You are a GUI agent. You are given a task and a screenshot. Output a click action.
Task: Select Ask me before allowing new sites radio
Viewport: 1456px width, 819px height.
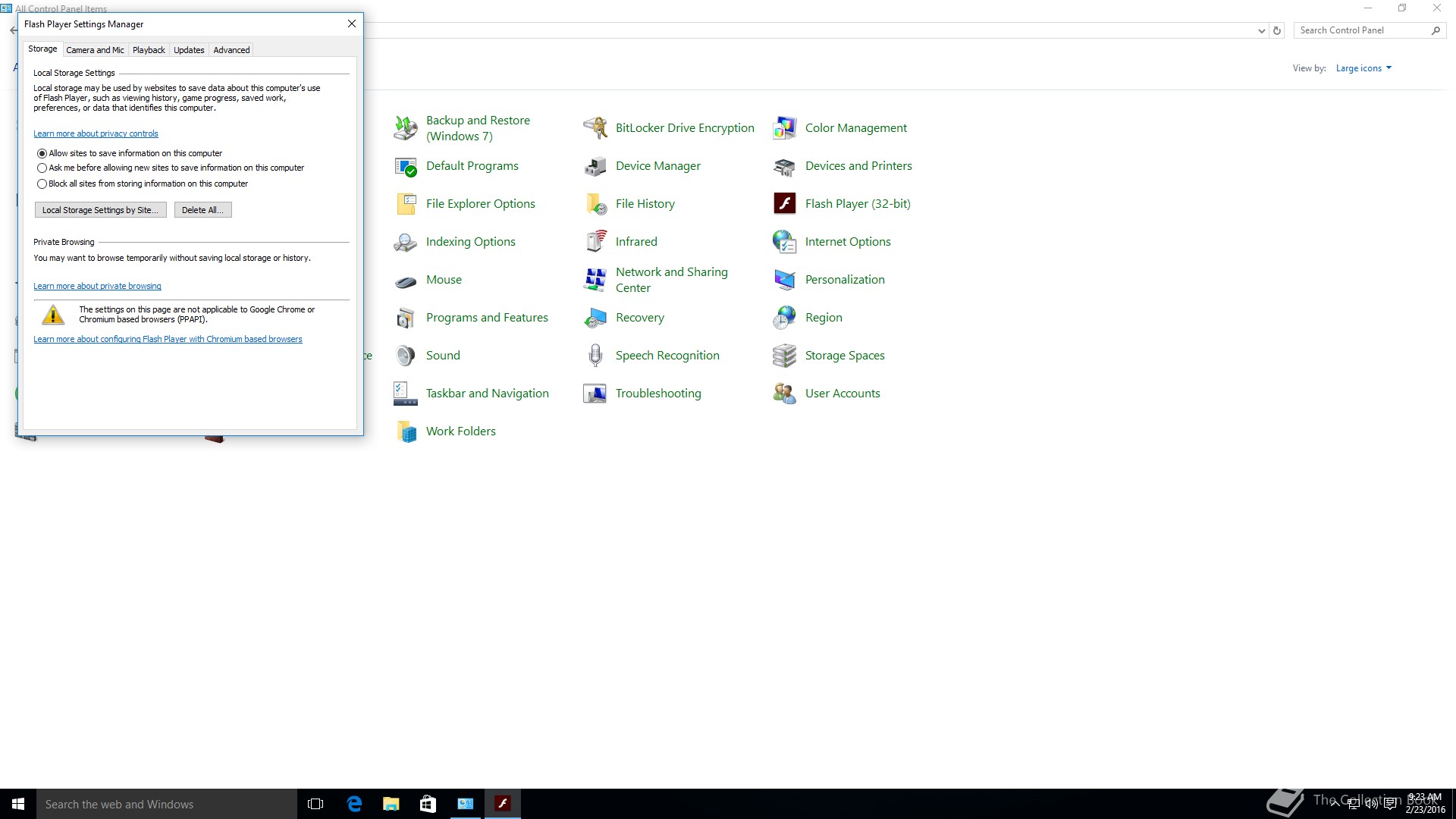tap(42, 168)
